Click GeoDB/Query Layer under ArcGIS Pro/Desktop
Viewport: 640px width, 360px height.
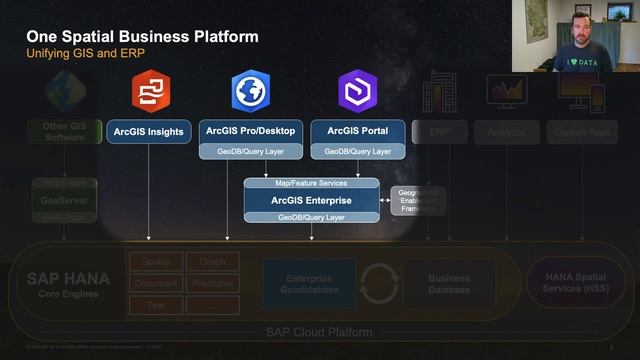click(251, 151)
